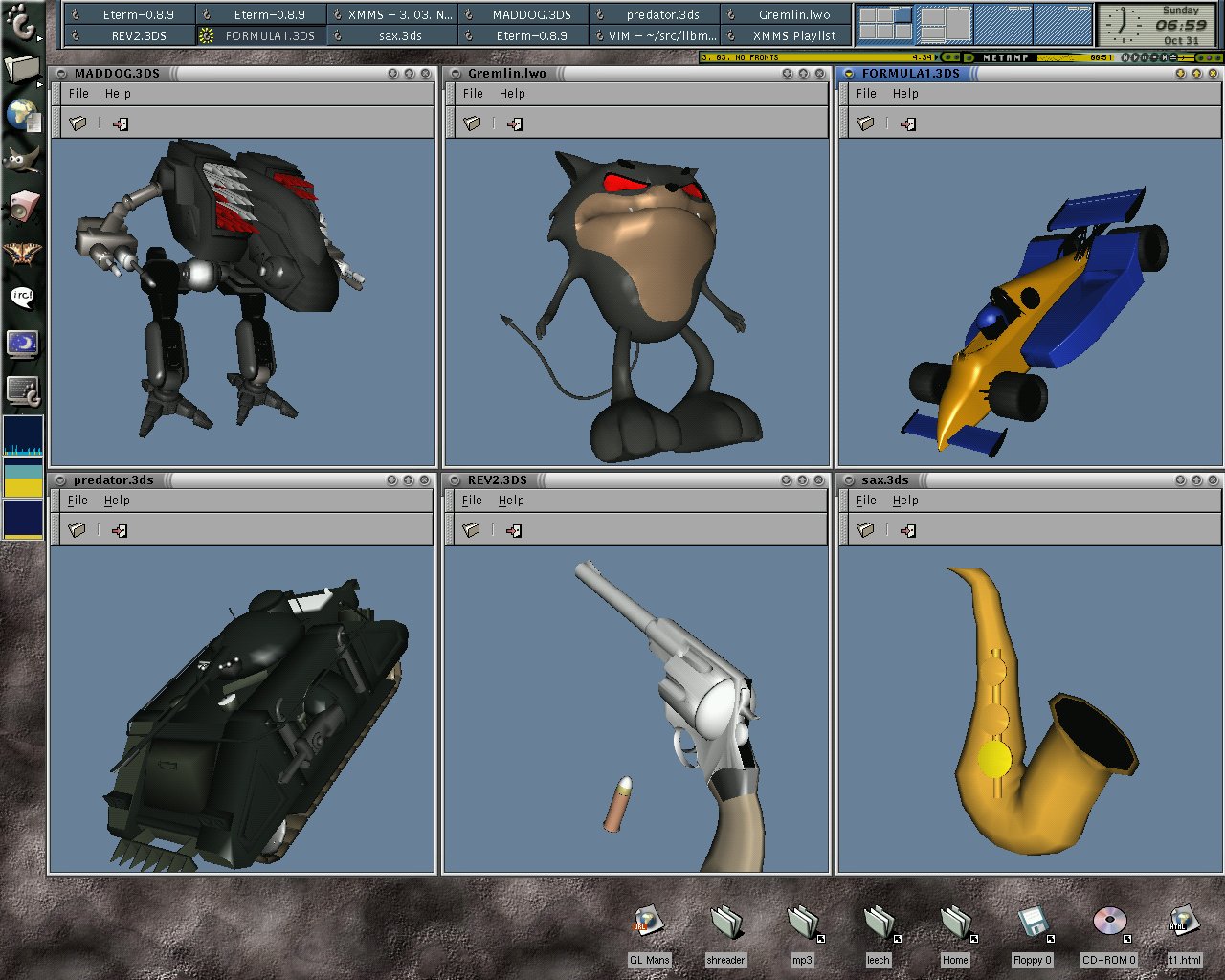The image size is (1225, 980).
Task: Open the leech folder on desktop
Action: (879, 933)
